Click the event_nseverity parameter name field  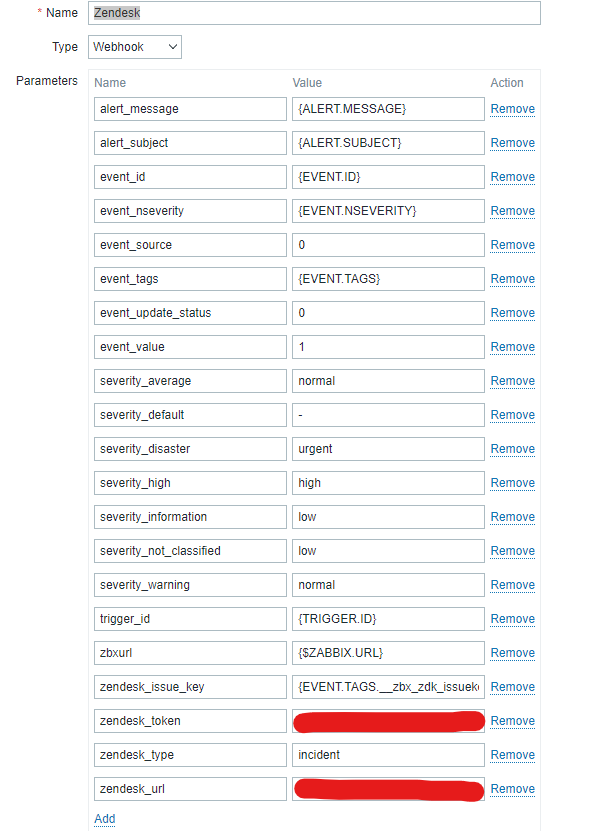[x=190, y=211]
